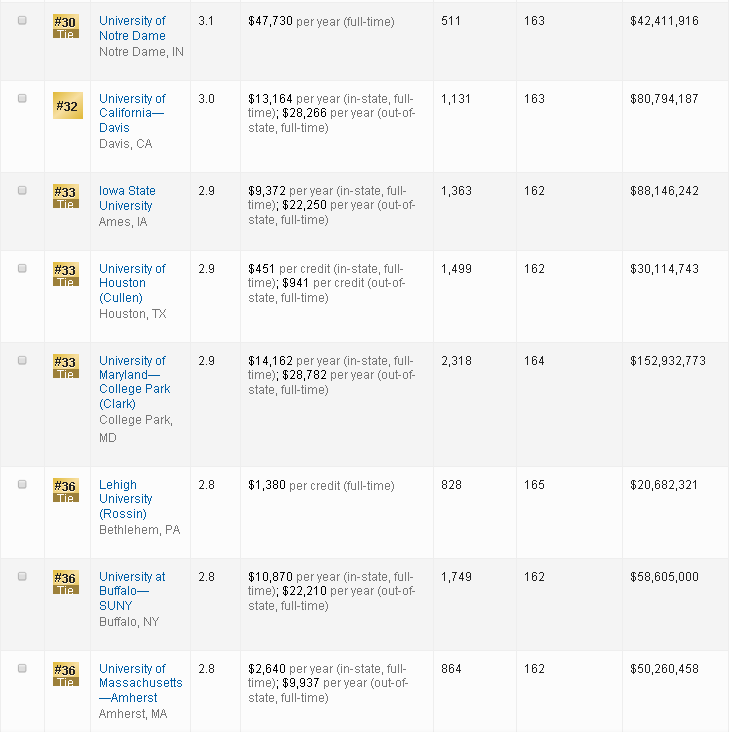Tick the Iowa State University compare checkbox

23,191
